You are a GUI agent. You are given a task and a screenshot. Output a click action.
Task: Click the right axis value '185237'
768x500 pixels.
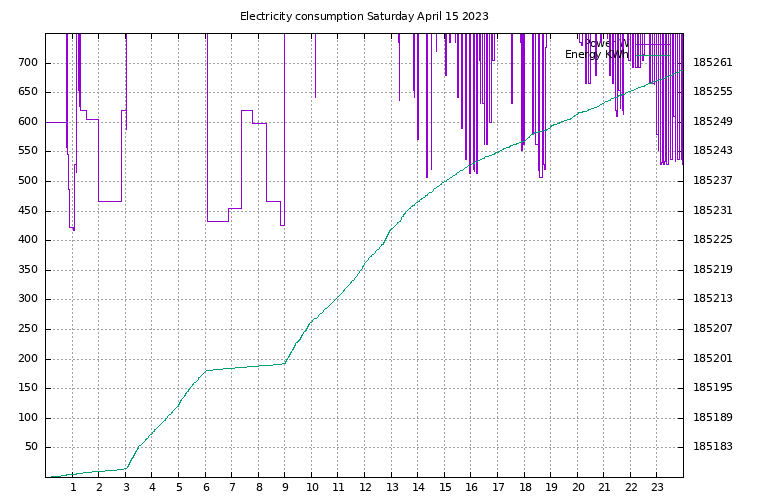point(713,180)
